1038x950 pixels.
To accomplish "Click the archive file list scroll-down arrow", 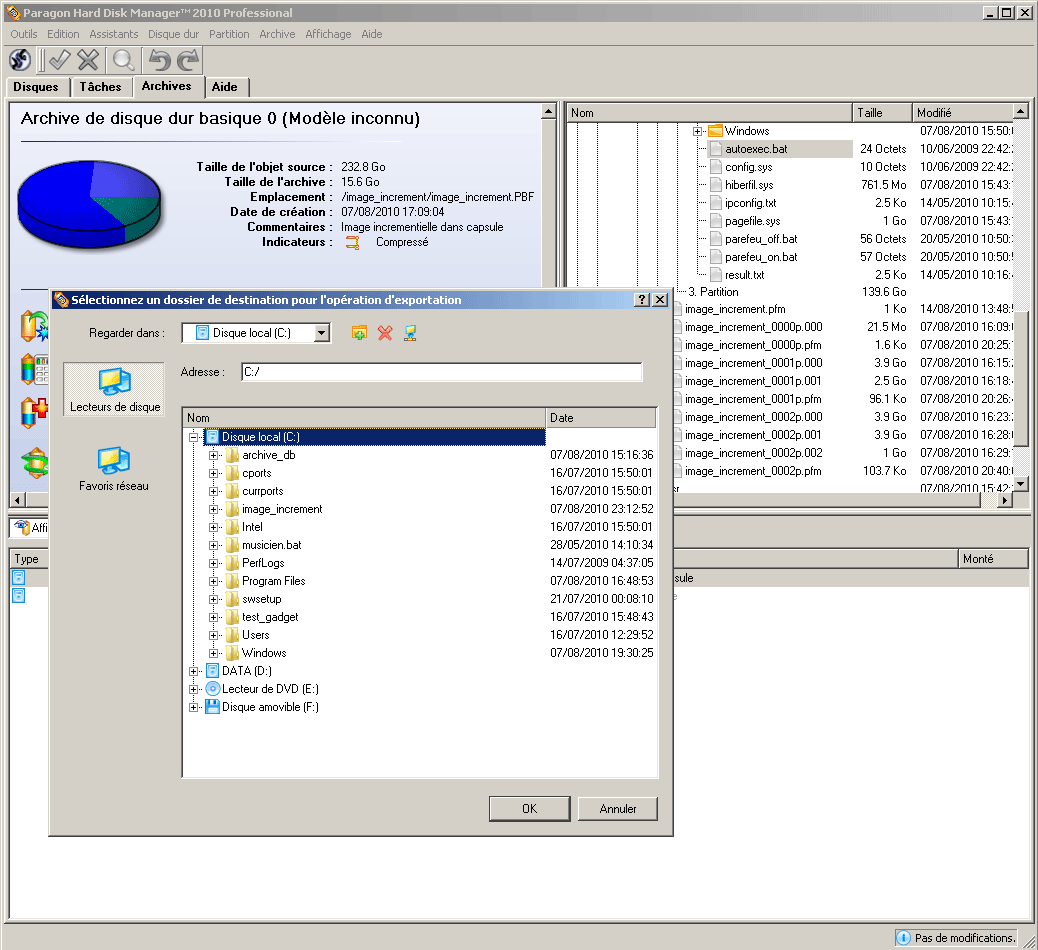I will [x=1021, y=484].
